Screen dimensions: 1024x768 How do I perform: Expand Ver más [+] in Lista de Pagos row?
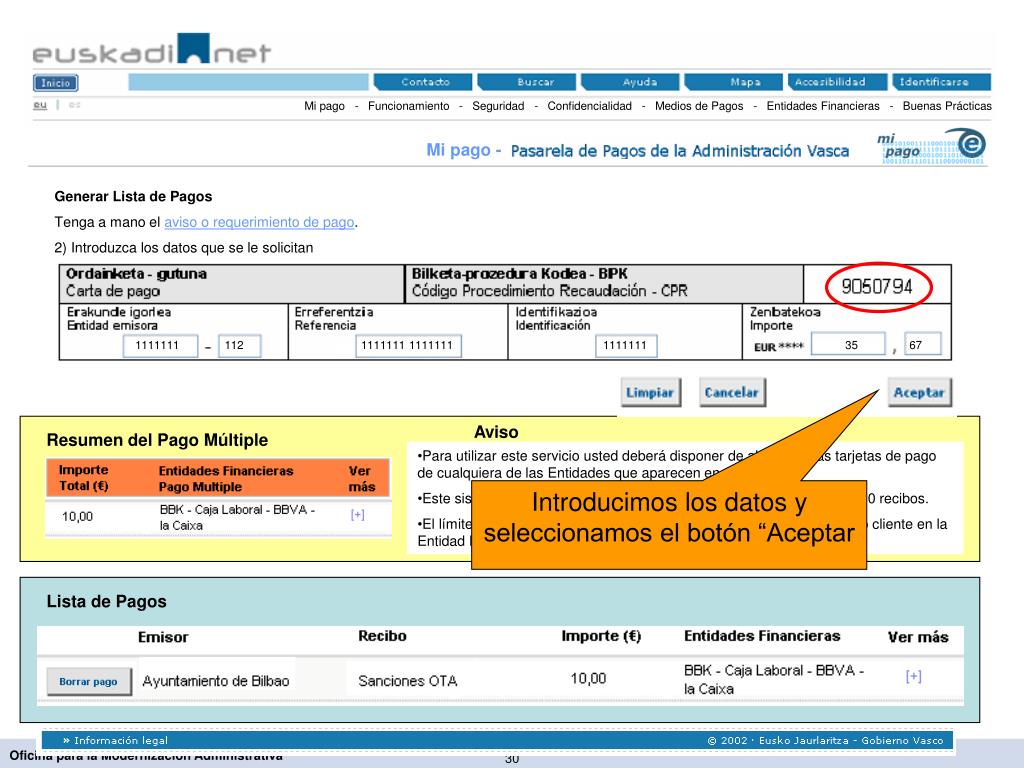(x=914, y=677)
